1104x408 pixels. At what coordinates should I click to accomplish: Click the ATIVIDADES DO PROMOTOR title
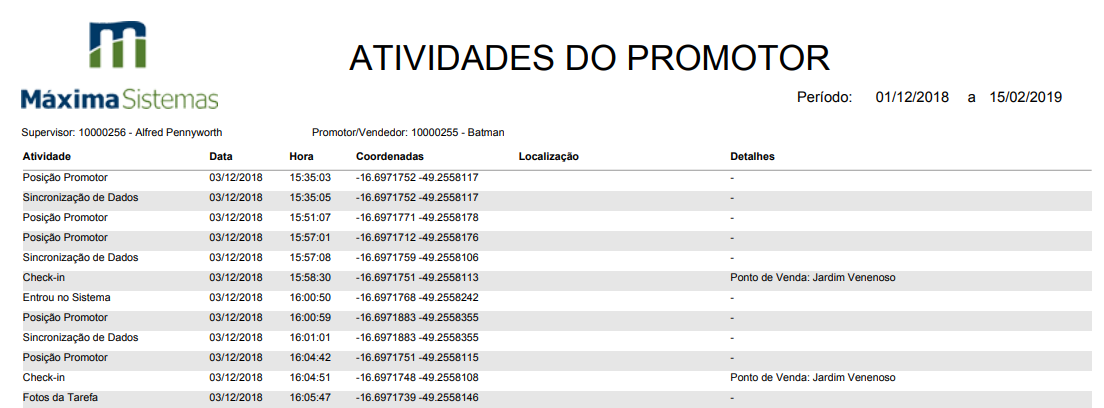coord(589,58)
